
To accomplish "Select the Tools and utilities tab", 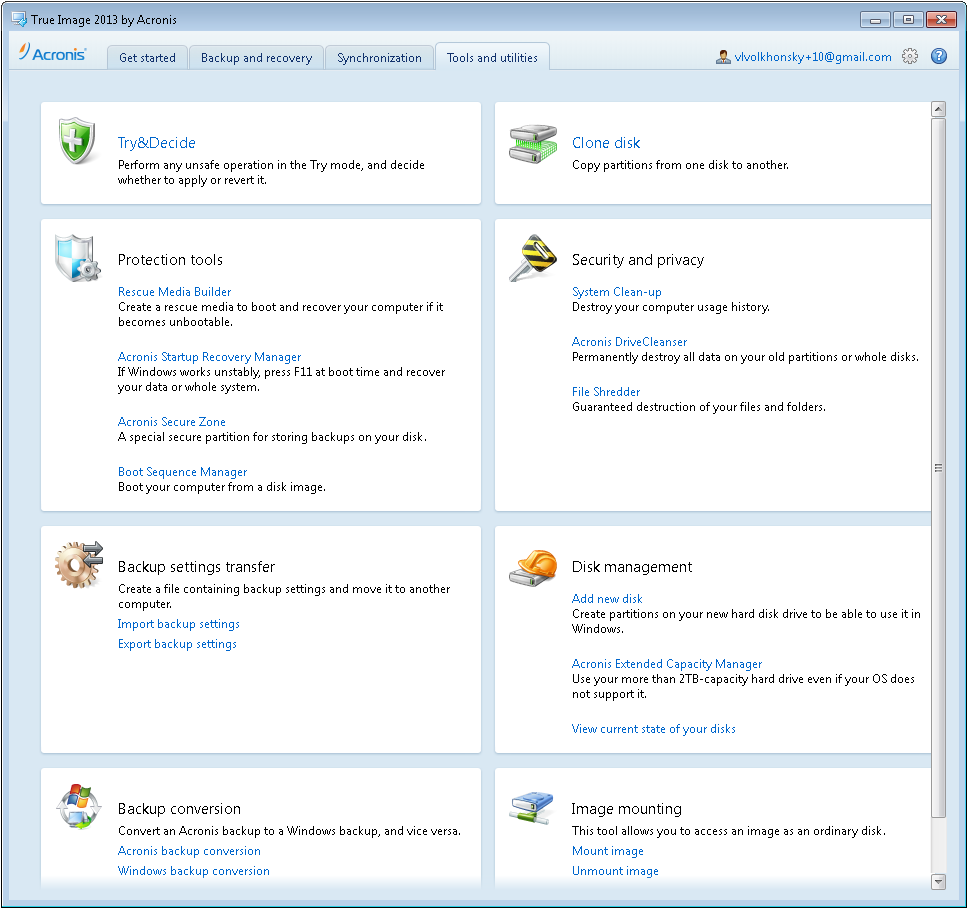I will (493, 57).
